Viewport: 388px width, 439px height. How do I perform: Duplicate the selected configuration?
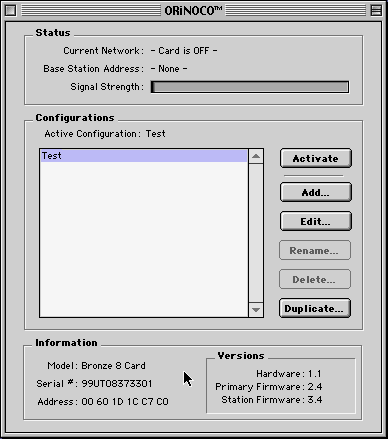coord(315,308)
